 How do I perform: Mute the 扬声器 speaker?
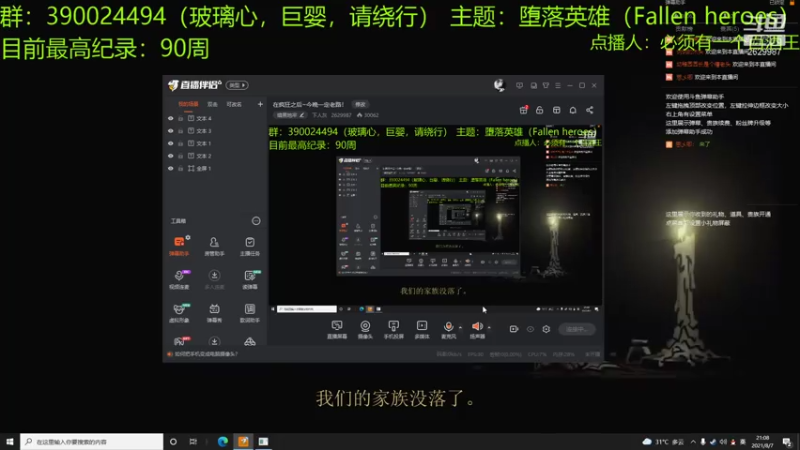pos(477,330)
